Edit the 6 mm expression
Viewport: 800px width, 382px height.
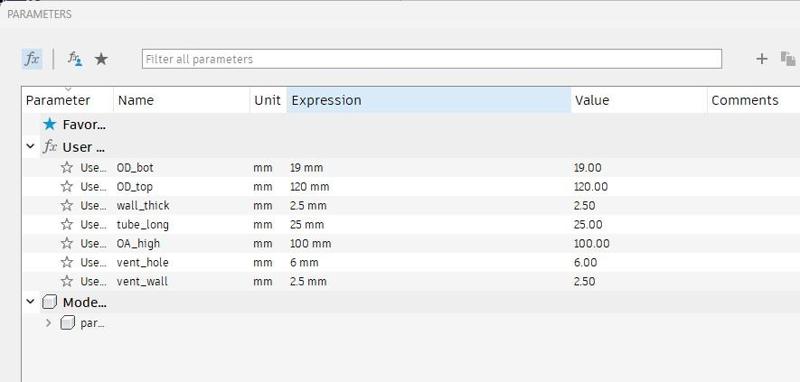(x=304, y=262)
